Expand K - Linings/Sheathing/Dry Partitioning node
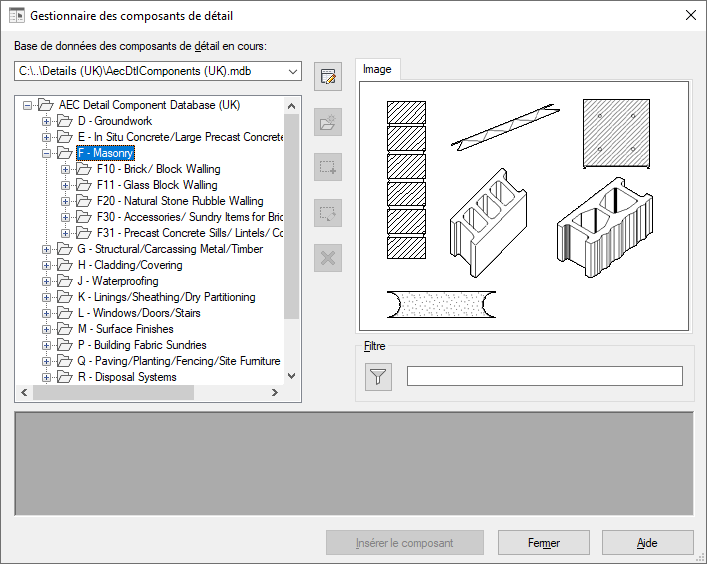The width and height of the screenshot is (707, 564). pyautogui.click(x=46, y=298)
